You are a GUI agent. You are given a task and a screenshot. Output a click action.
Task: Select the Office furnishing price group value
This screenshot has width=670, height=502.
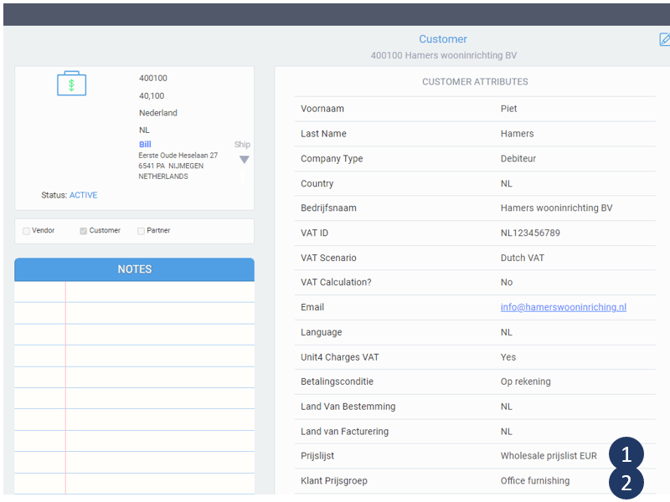[535, 481]
